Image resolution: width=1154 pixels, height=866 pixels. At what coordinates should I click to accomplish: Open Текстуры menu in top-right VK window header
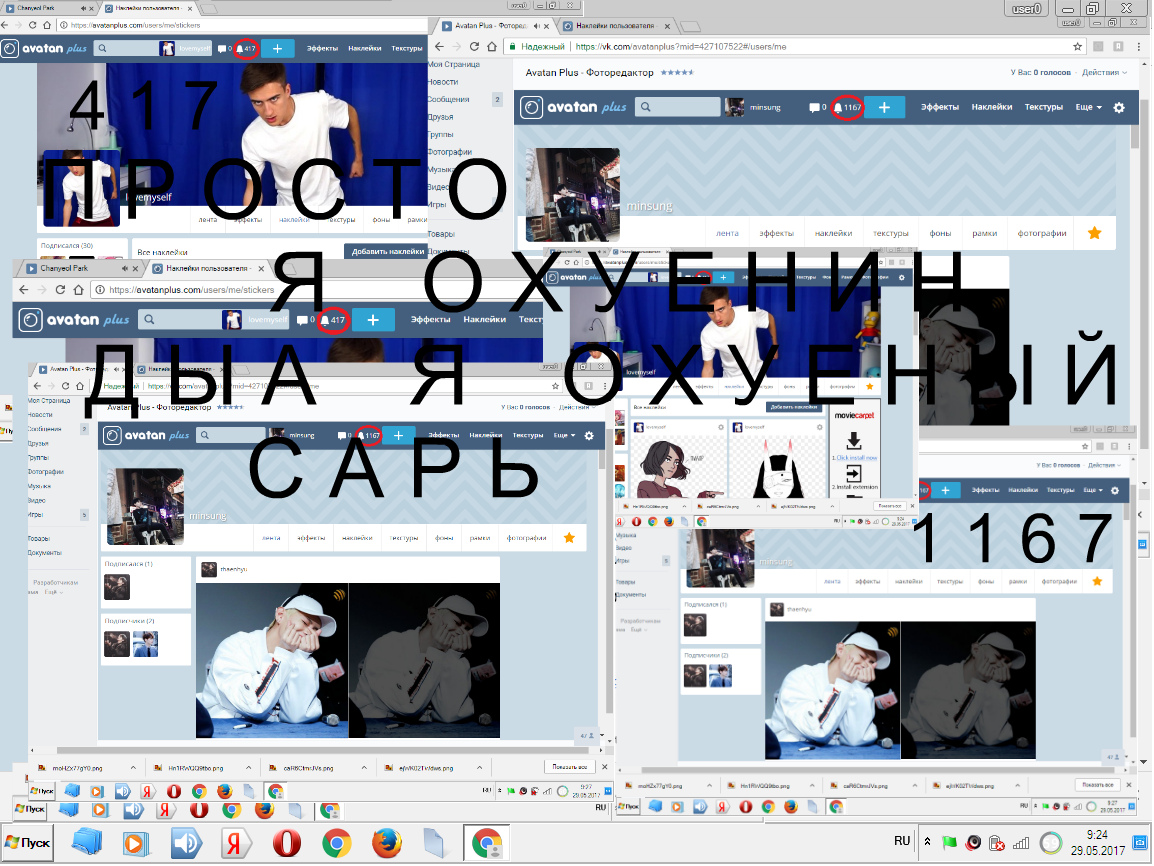coord(1044,107)
